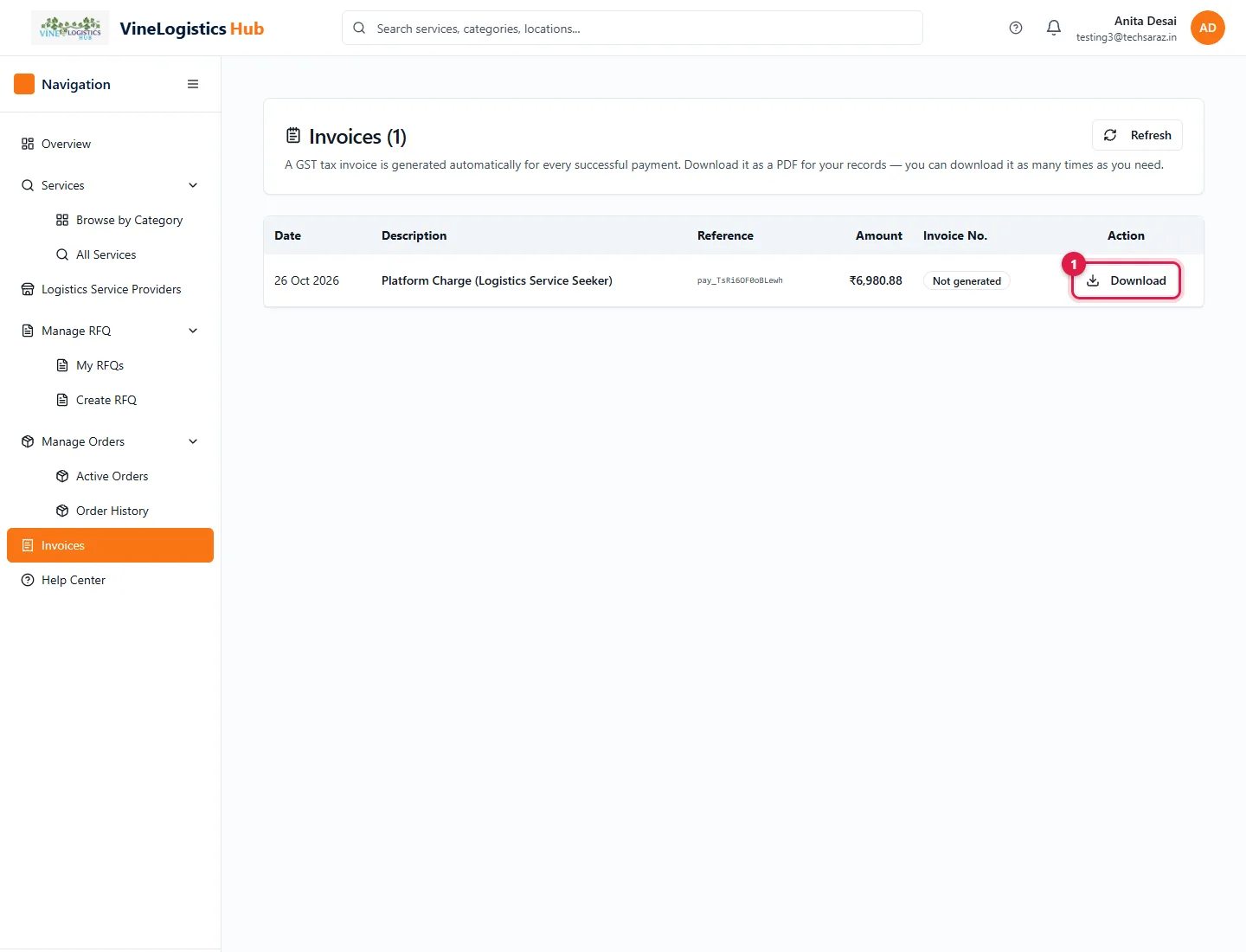Click the All Services search icon
Image resolution: width=1246 pixels, height=952 pixels.
tap(62, 254)
